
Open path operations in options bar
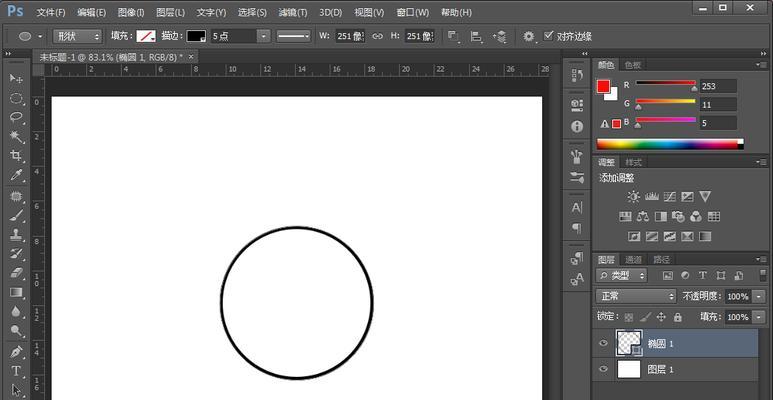pyautogui.click(x=453, y=36)
